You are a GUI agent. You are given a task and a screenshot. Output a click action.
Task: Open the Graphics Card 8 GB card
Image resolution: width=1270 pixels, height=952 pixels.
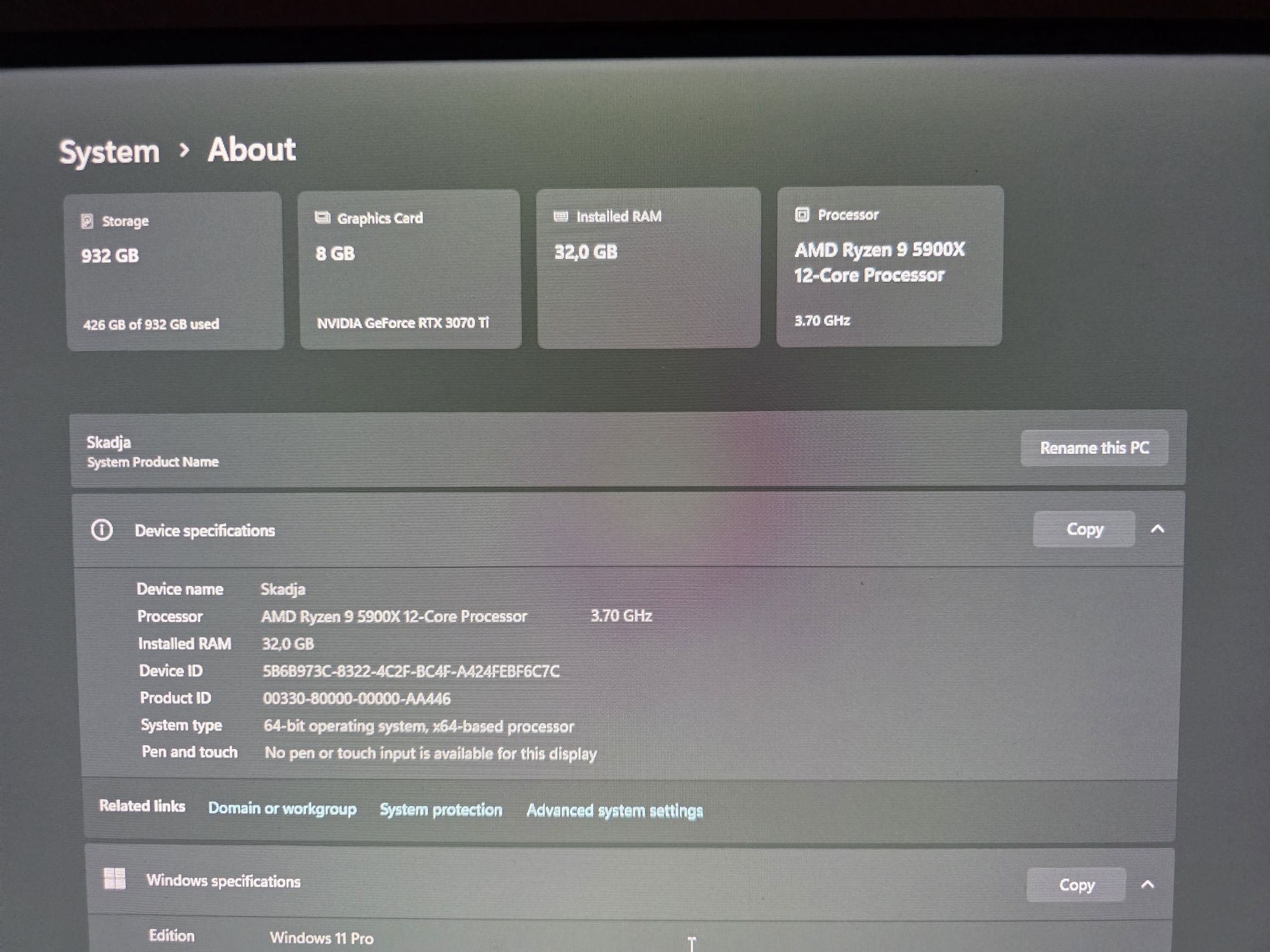pos(410,269)
